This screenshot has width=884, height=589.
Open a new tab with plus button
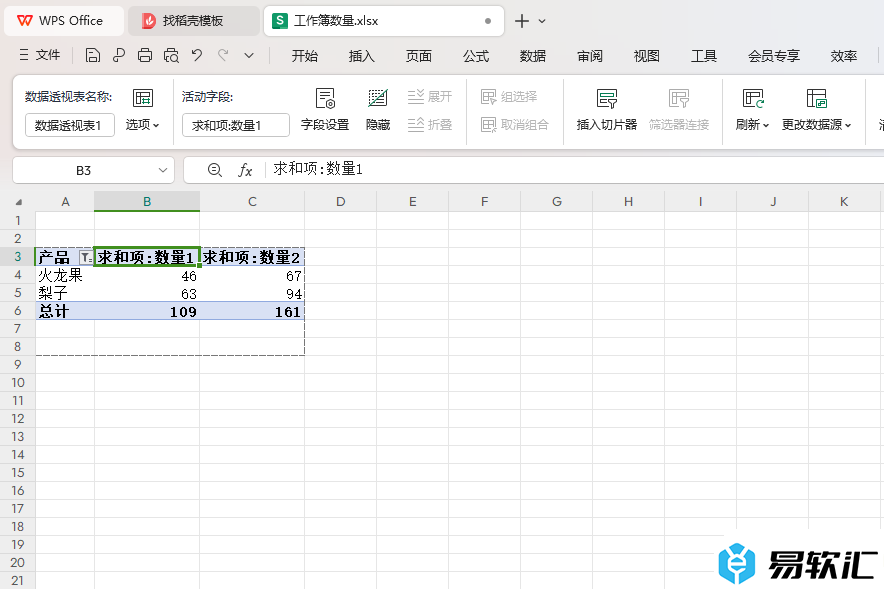[x=522, y=21]
